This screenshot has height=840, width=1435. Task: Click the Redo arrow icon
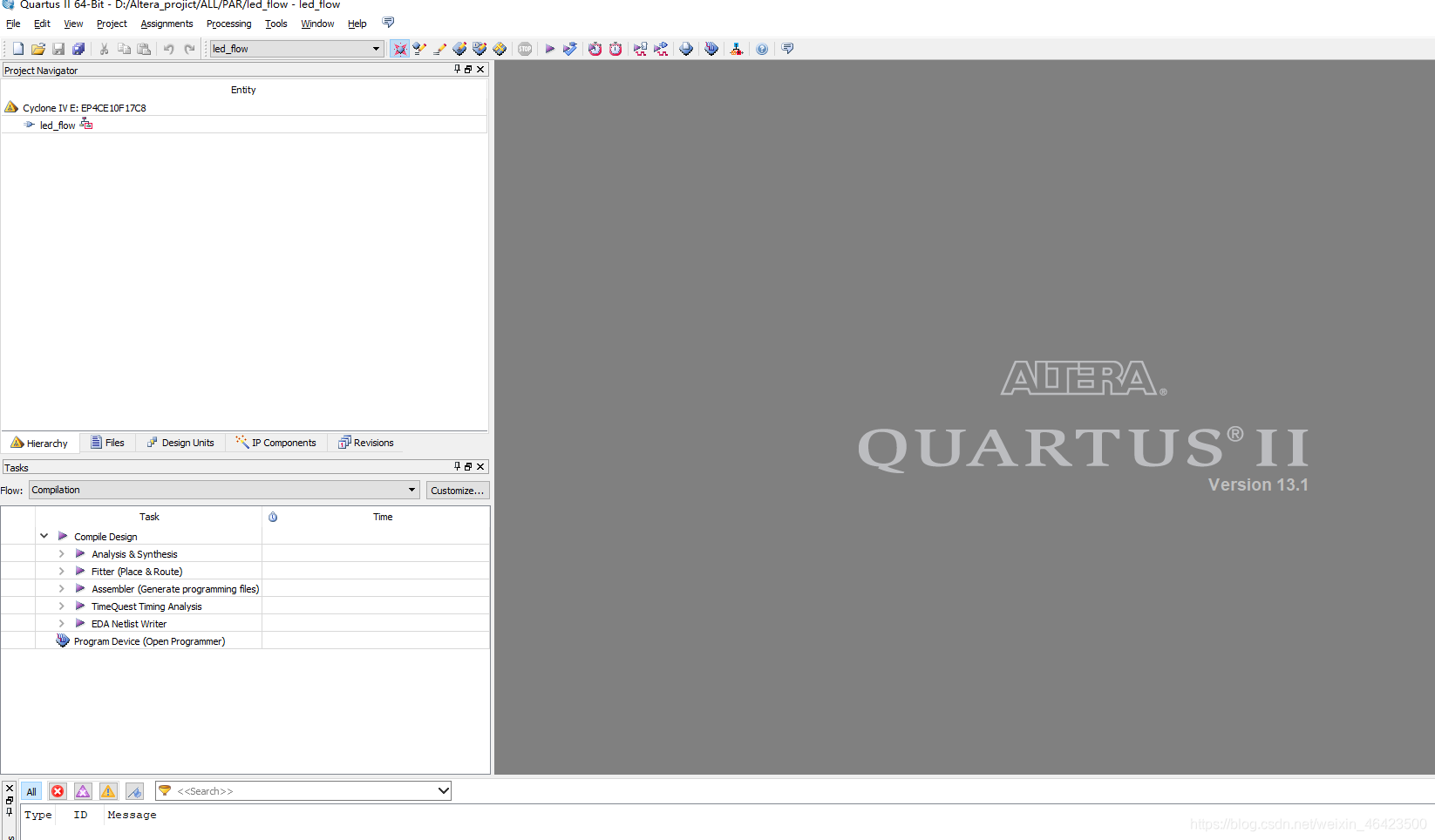click(x=189, y=49)
